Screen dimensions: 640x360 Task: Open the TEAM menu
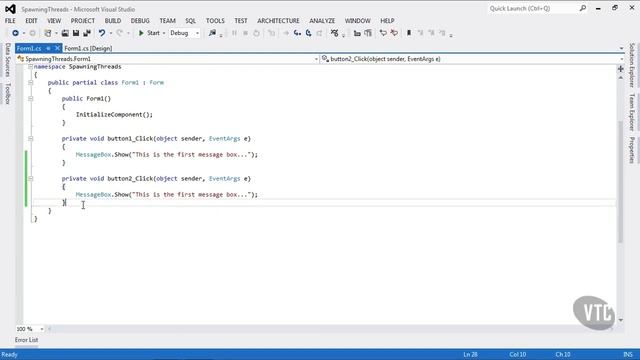click(167, 20)
